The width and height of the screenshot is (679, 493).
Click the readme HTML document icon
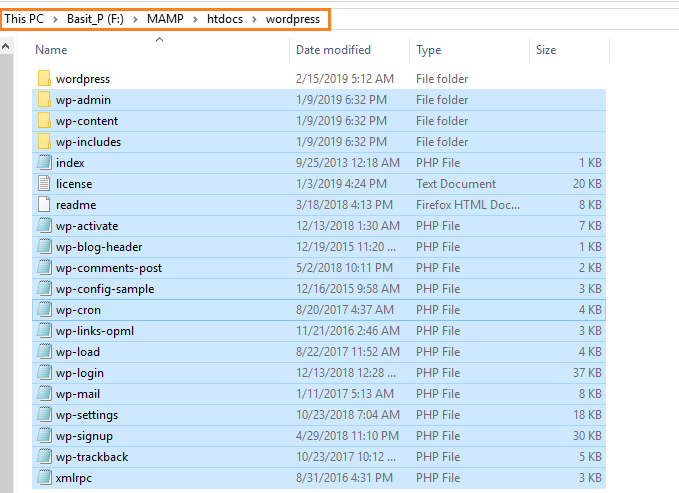(44, 204)
